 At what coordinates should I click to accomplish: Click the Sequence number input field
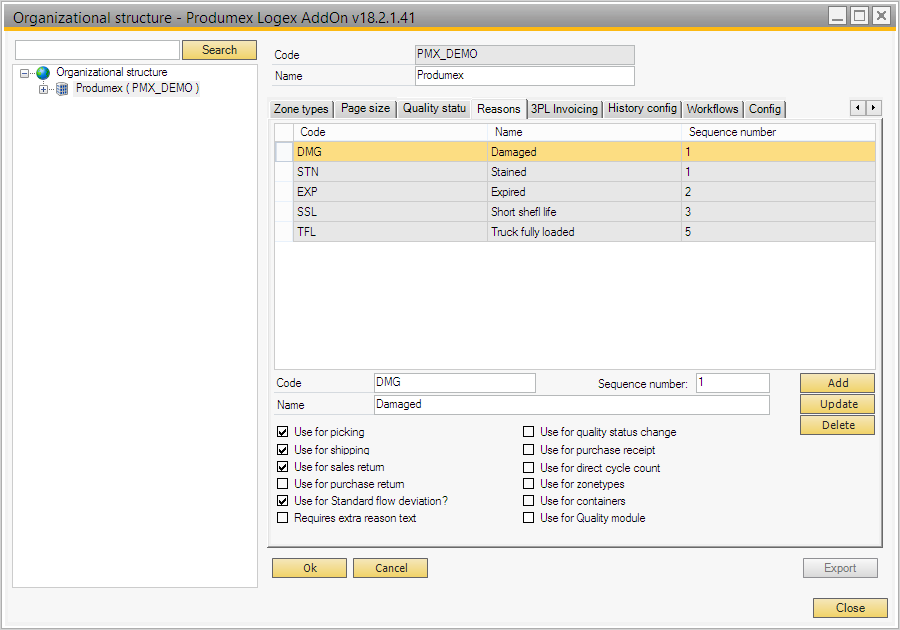point(732,383)
